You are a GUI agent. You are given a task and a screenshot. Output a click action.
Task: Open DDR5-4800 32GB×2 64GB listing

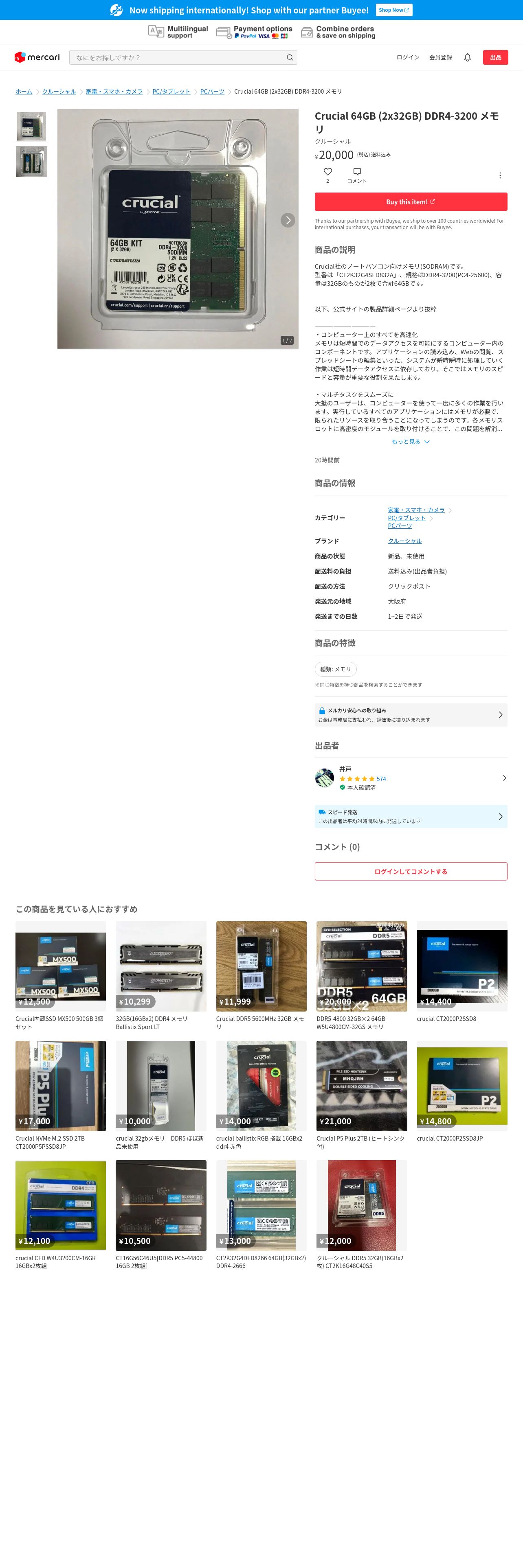pyautogui.click(x=362, y=975)
